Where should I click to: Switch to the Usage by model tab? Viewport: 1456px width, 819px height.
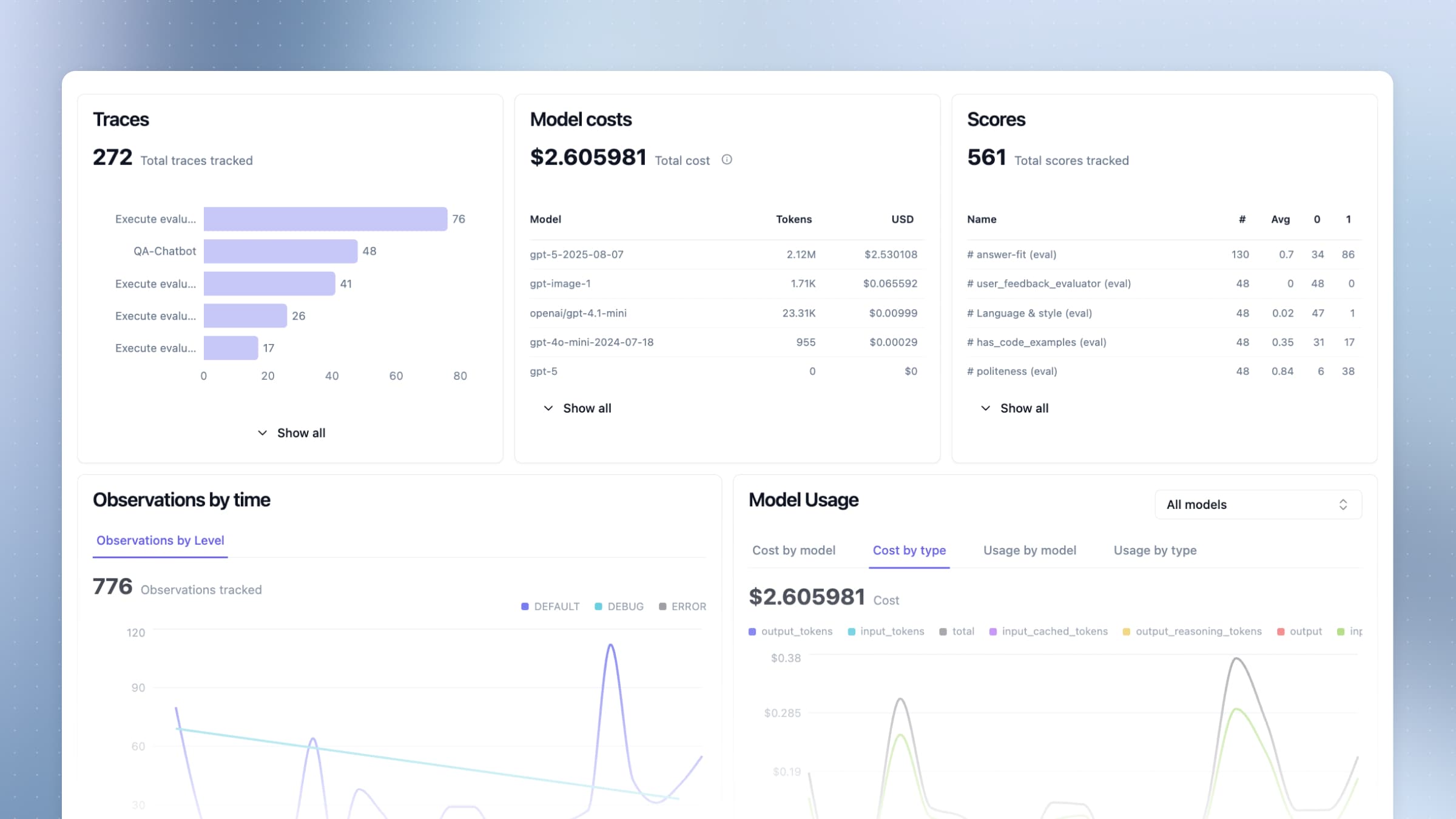pyautogui.click(x=1030, y=550)
